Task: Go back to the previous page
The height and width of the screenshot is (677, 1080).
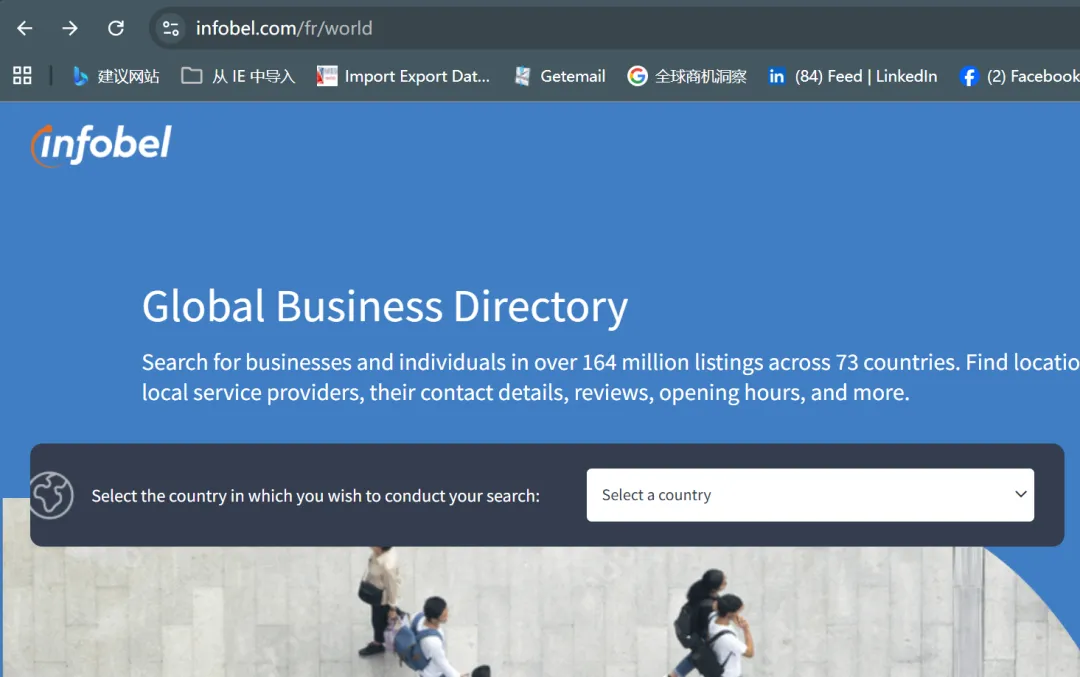Action: click(25, 28)
